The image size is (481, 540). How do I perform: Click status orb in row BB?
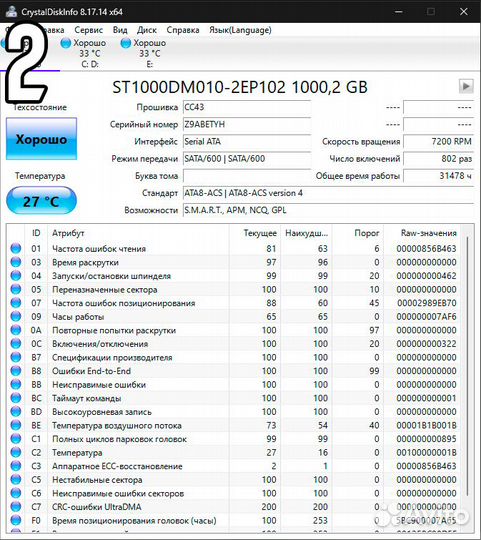pos(15,384)
